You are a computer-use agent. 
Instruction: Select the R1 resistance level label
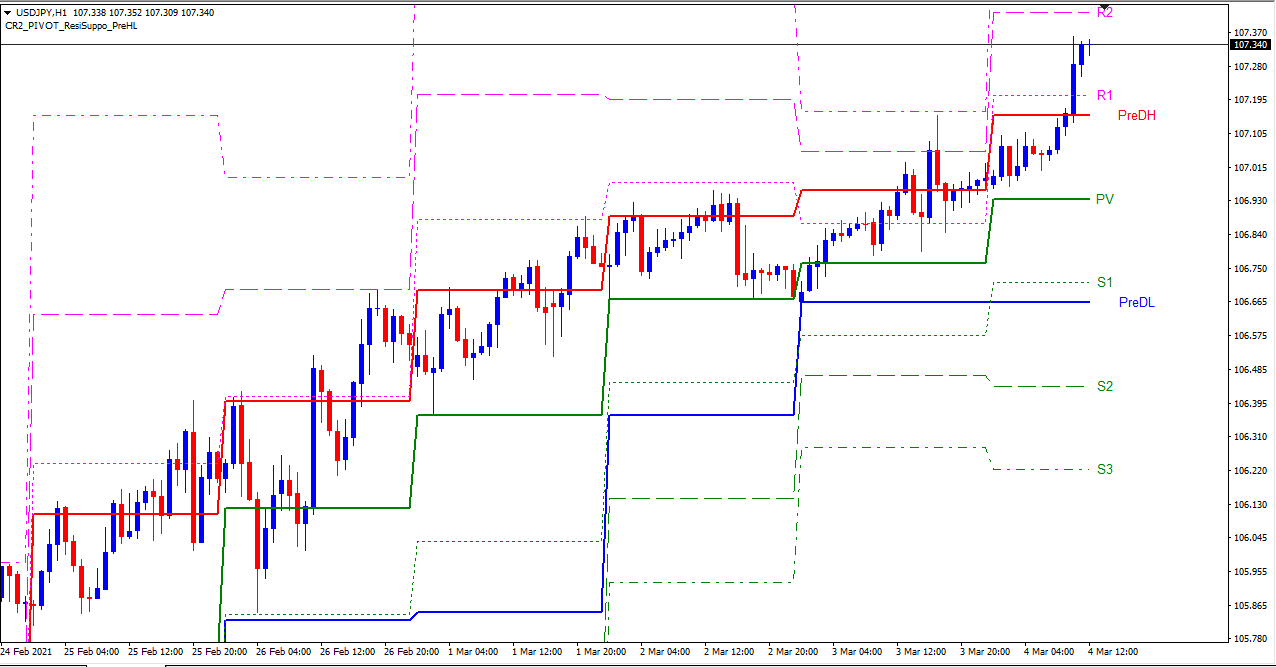1105,95
